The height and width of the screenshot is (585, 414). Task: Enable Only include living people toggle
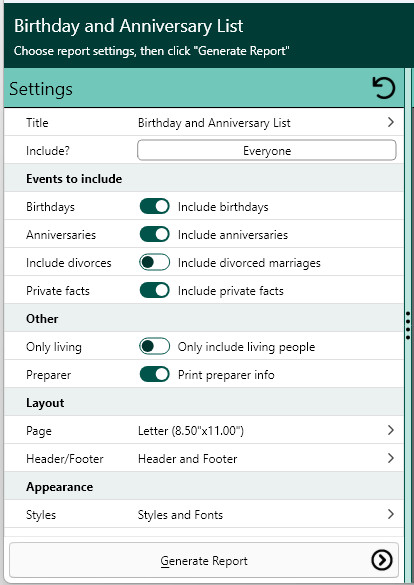coord(154,346)
